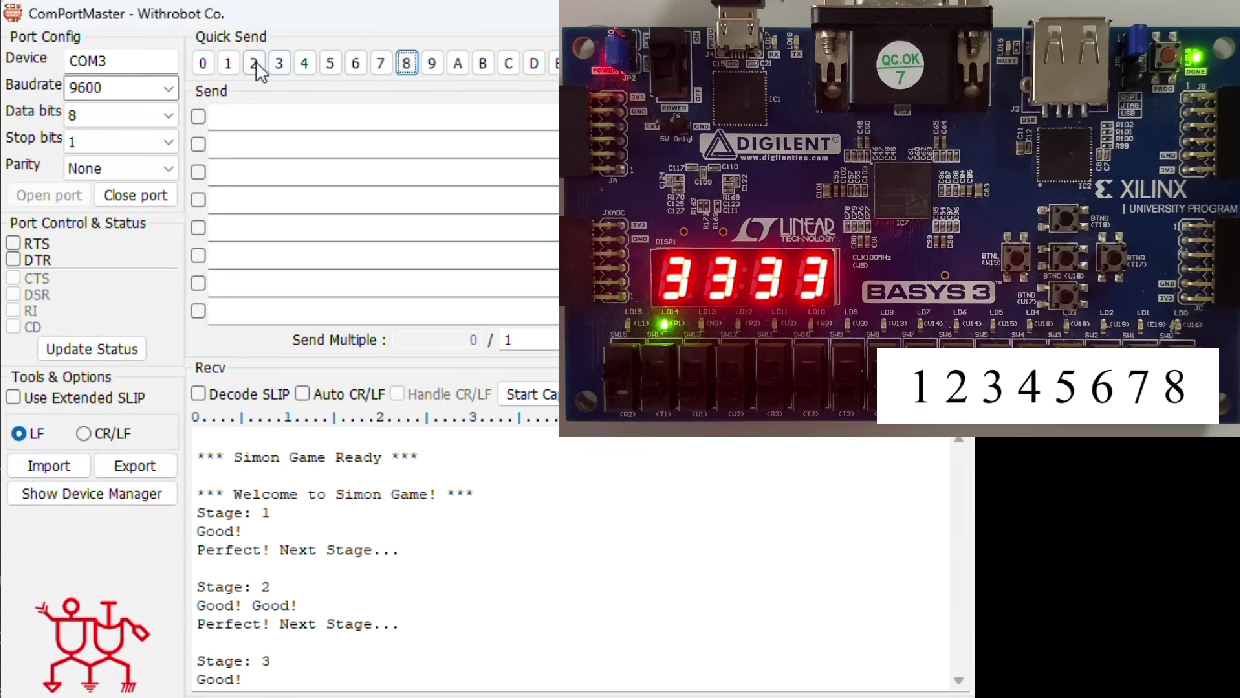1240x698 pixels.
Task: Click the Device COM3 input field
Action: click(x=121, y=61)
